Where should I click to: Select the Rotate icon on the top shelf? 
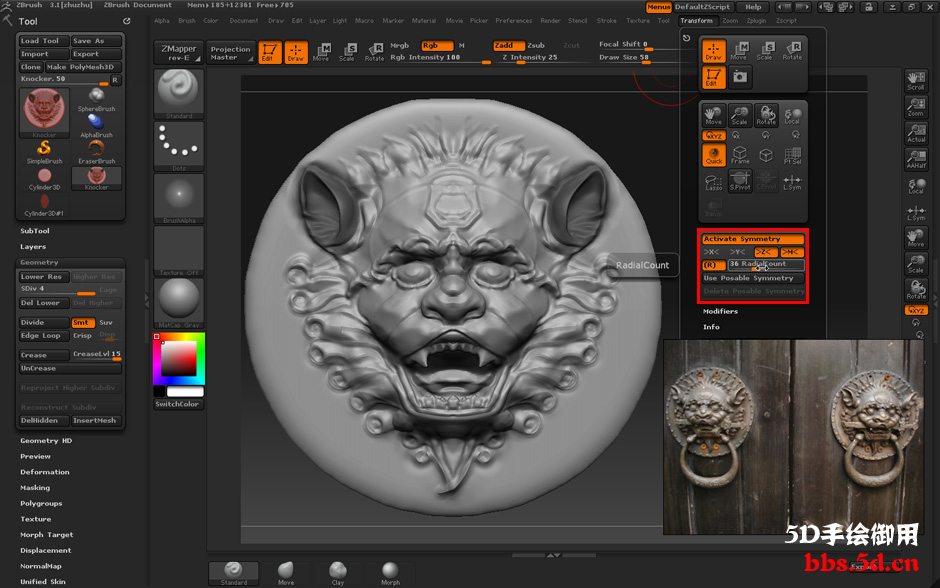coord(374,52)
